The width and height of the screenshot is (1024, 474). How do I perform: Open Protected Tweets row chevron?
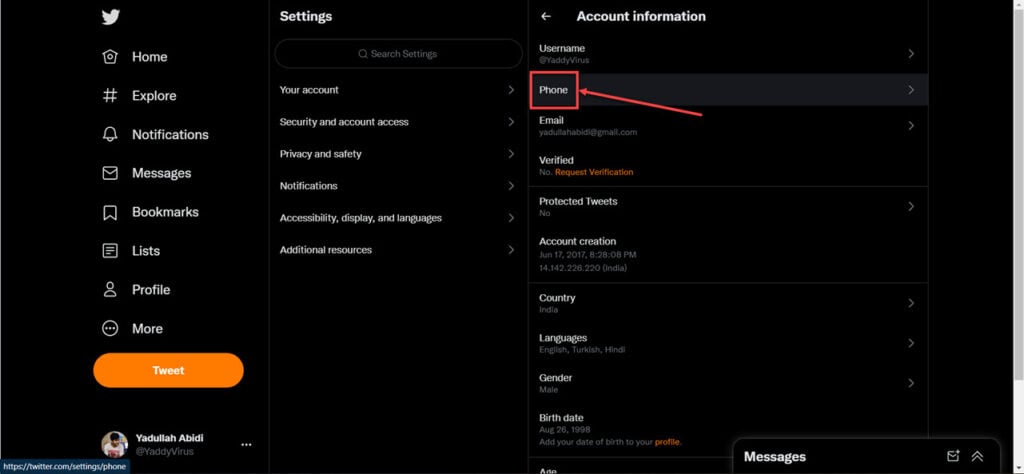[x=911, y=207]
